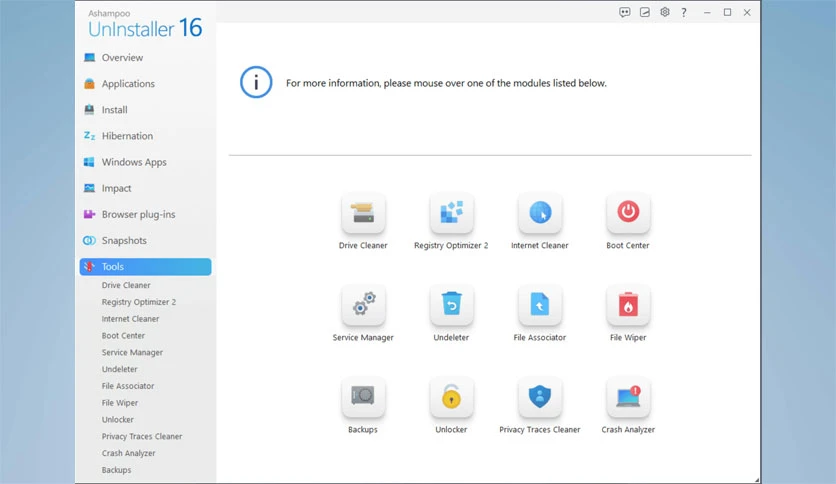The width and height of the screenshot is (836, 484).
Task: Select Boot Center sidebar sub-item
Action: point(123,335)
